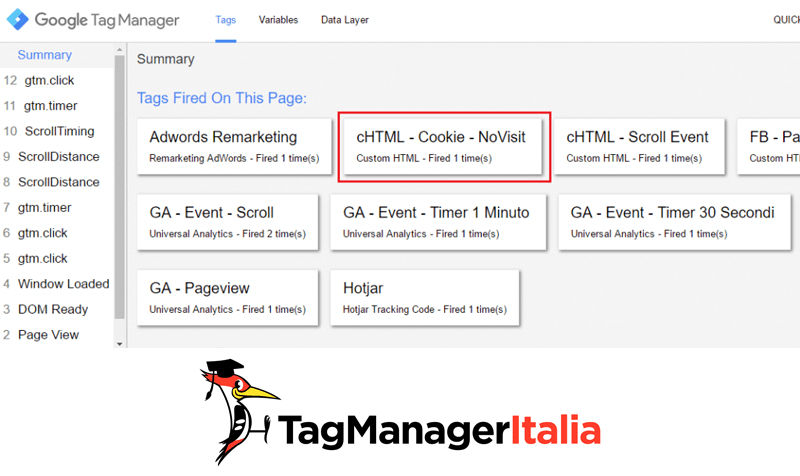
Task: Open the Data Layer tab
Action: point(344,20)
